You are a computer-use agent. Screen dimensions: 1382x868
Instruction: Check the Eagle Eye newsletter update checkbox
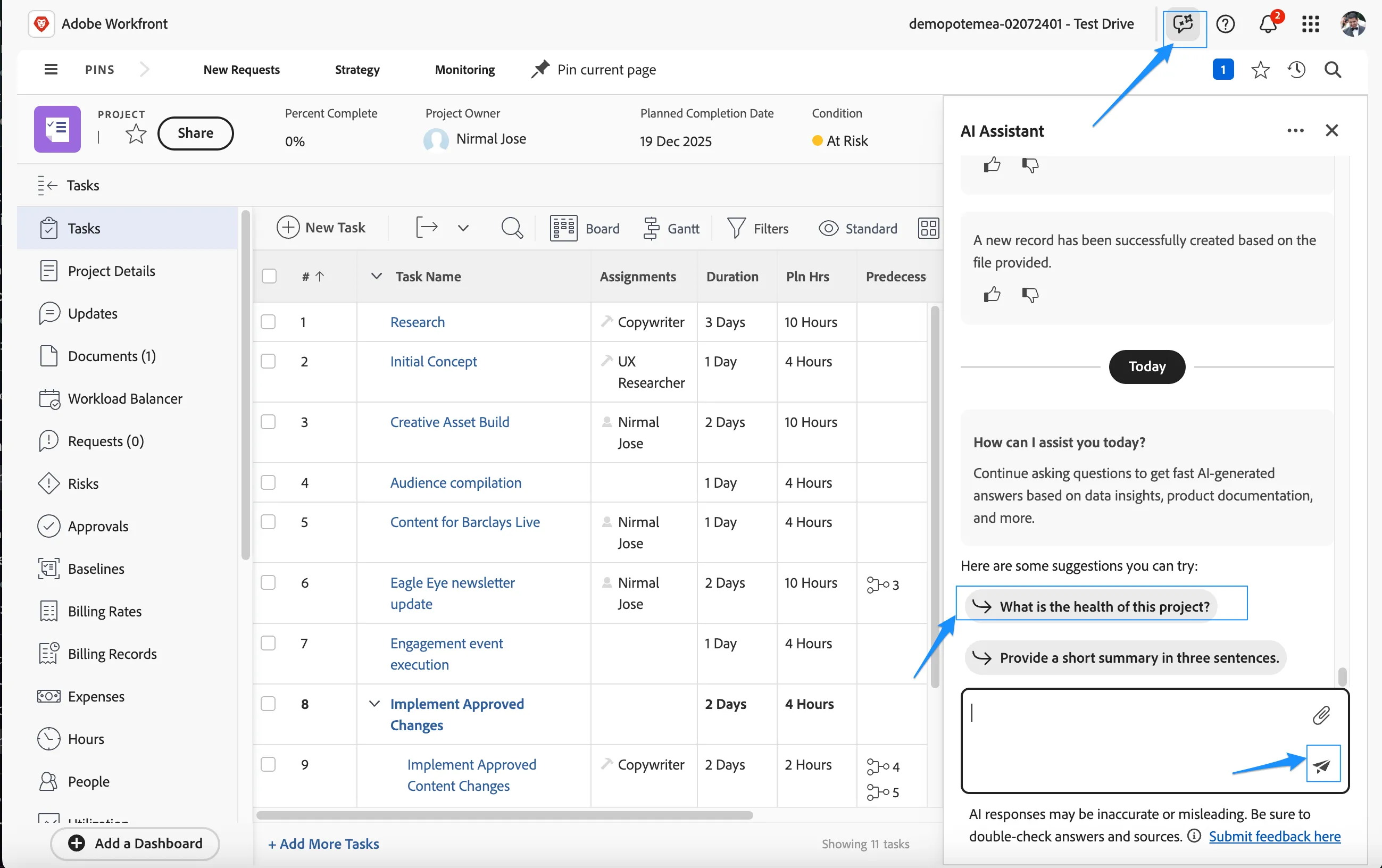tap(268, 582)
